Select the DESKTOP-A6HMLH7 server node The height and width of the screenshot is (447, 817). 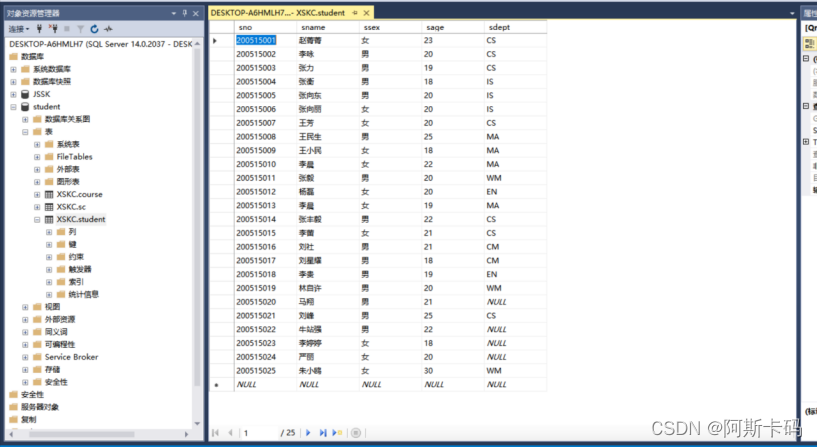(x=101, y=44)
